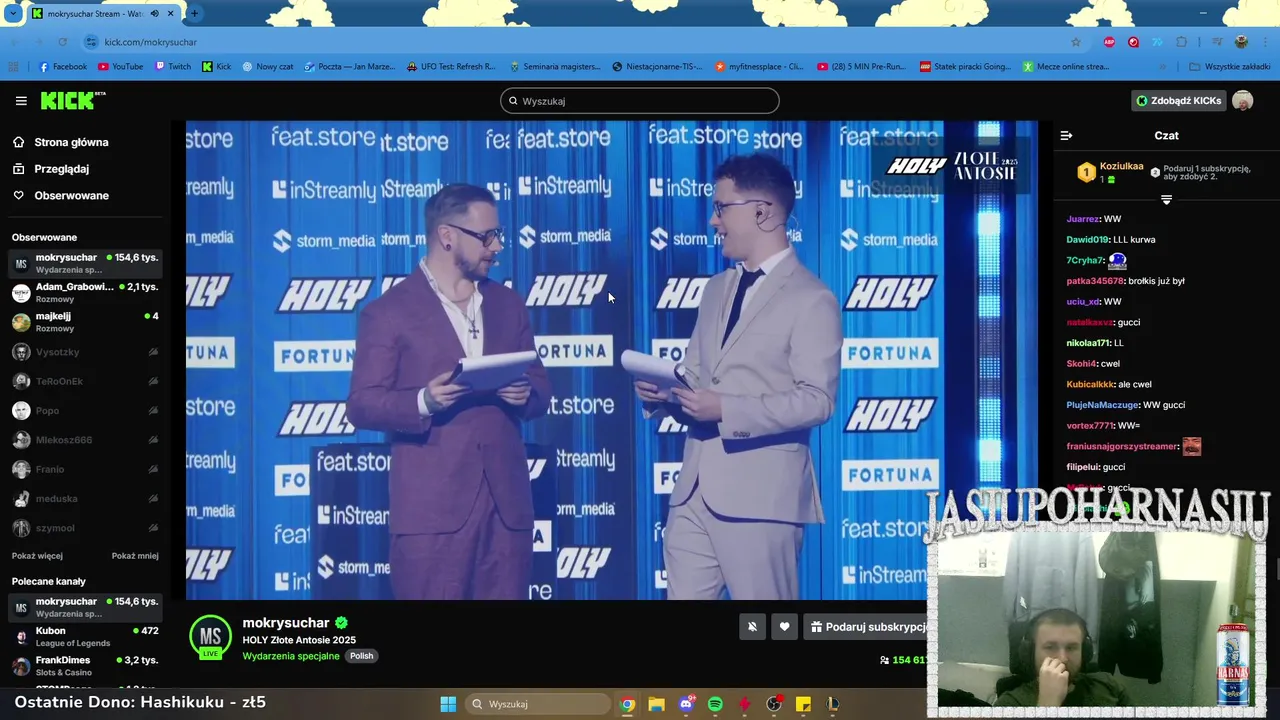Open offline channel TeRoOnEk

(85, 381)
